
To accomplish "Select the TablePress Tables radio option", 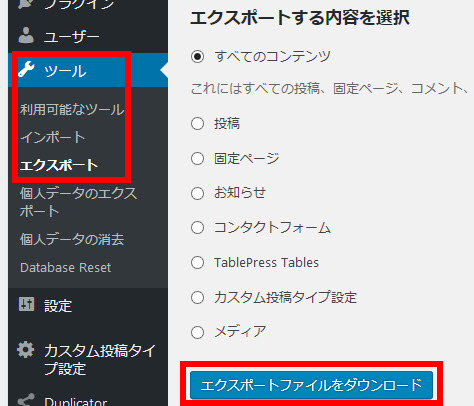I will click(198, 262).
